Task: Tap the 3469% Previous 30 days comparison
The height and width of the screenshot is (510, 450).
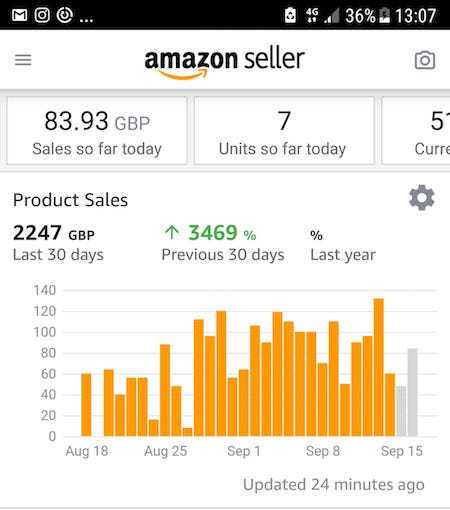Action: pos(223,243)
